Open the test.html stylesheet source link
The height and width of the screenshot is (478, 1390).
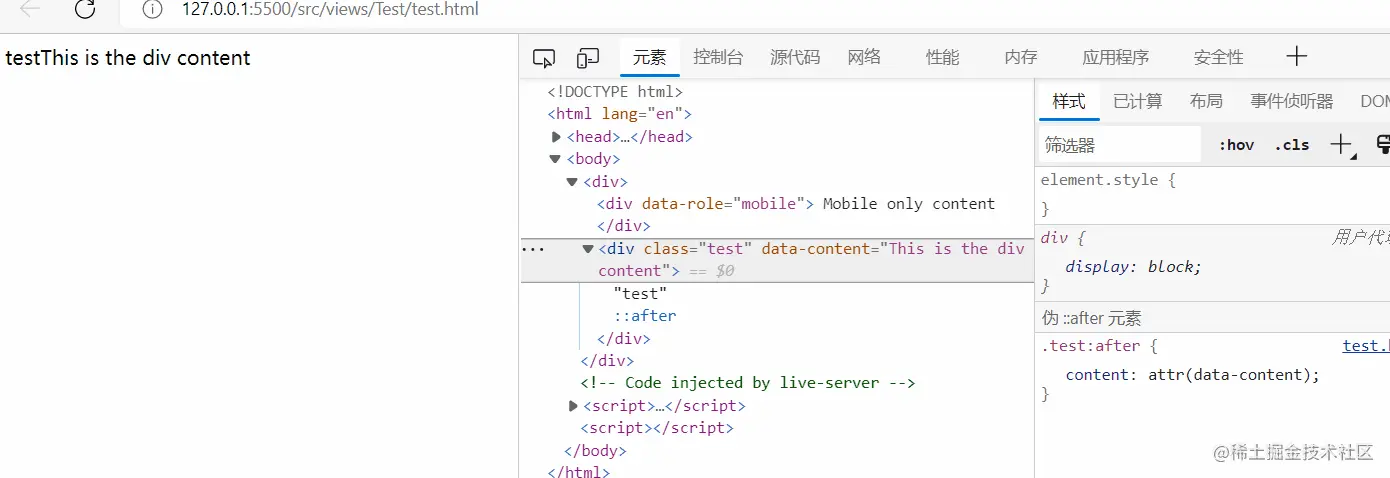click(x=1365, y=346)
